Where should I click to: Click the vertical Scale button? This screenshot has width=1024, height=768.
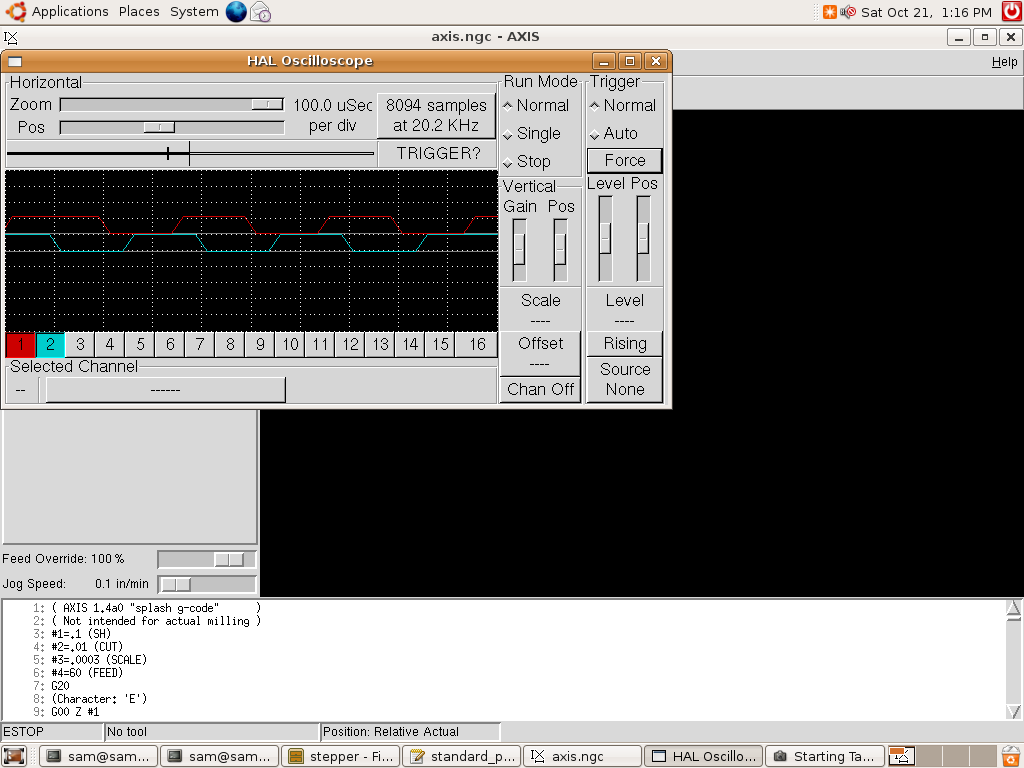[540, 310]
